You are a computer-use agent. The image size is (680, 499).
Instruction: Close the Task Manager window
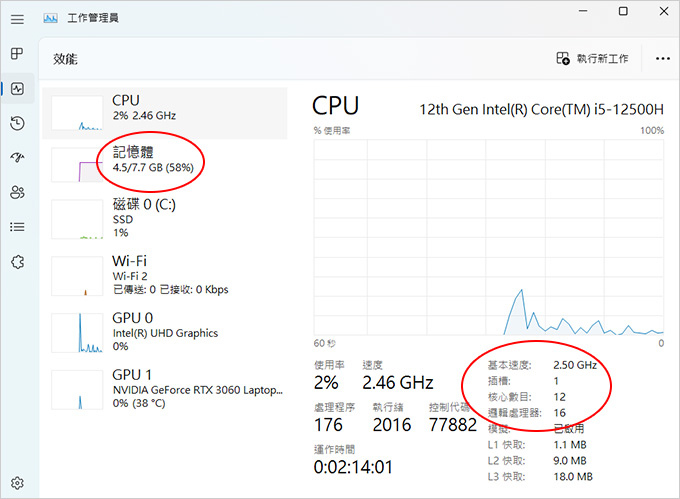pos(664,11)
